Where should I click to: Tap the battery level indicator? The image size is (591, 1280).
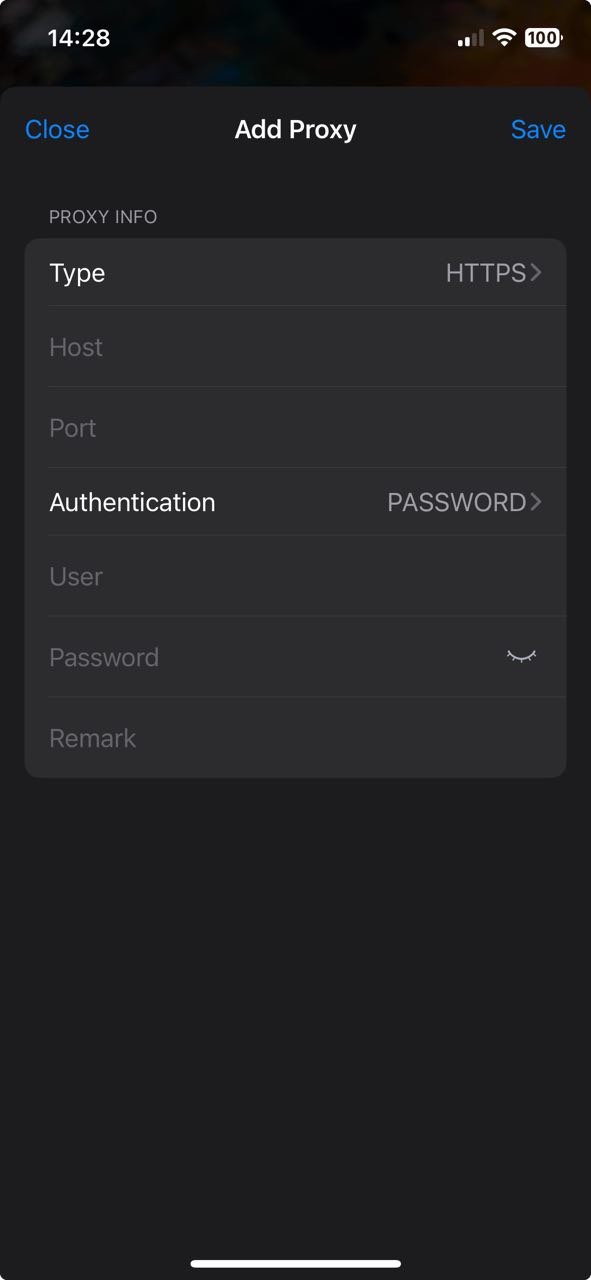(x=543, y=38)
